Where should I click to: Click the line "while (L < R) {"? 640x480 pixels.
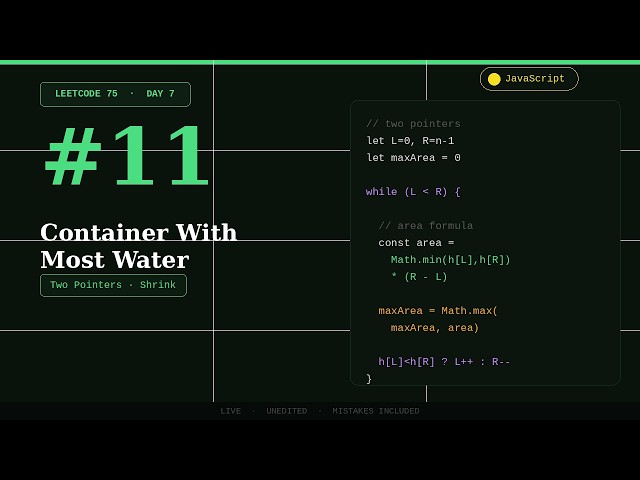pyautogui.click(x=413, y=192)
